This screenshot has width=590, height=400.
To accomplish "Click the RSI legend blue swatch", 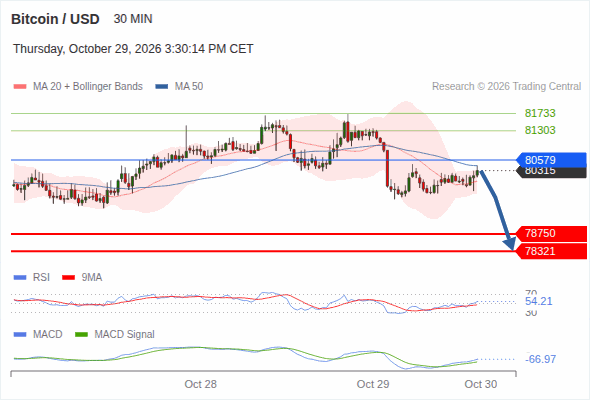I will point(20,278).
